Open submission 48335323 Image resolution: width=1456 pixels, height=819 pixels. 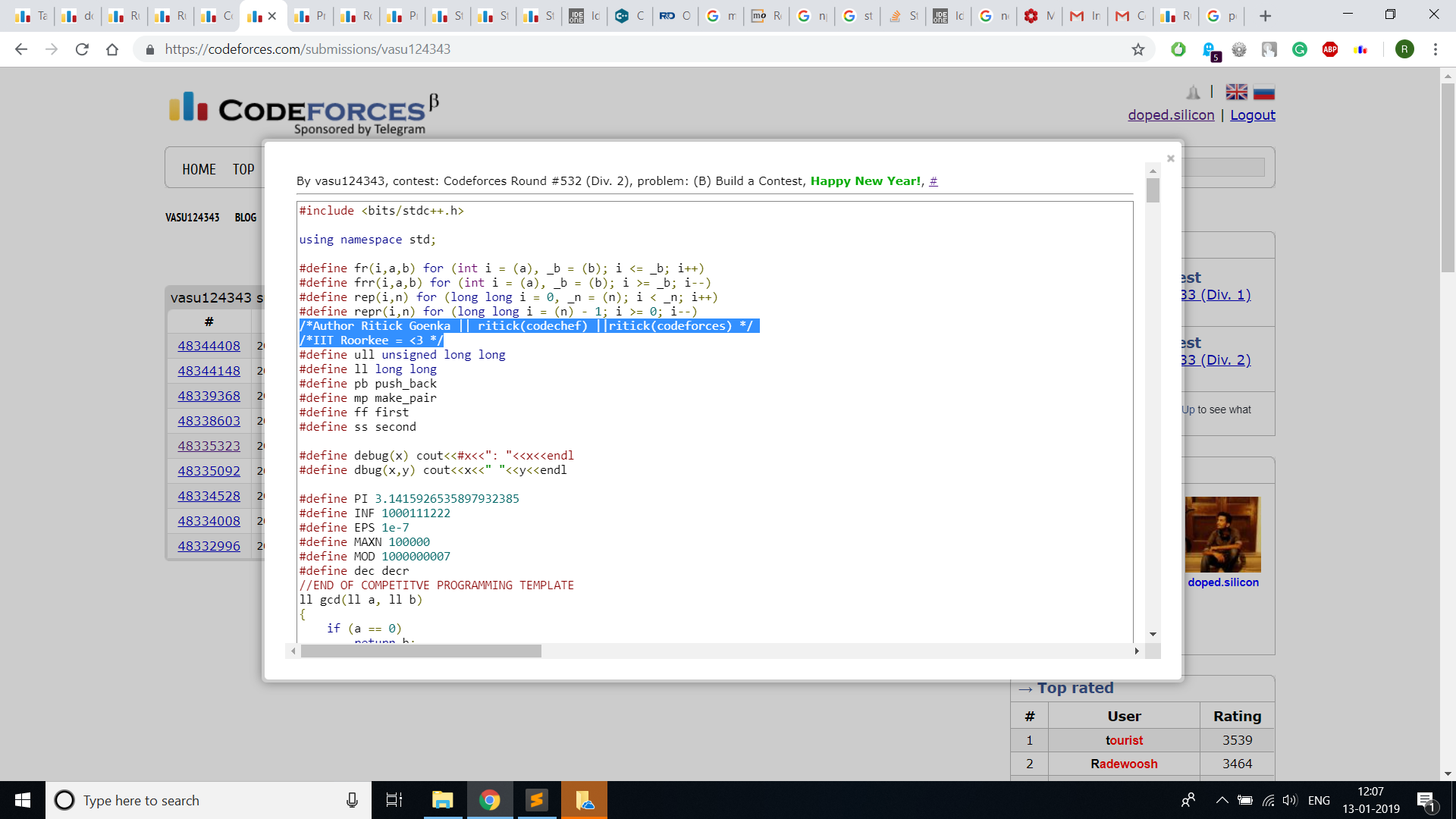209,446
